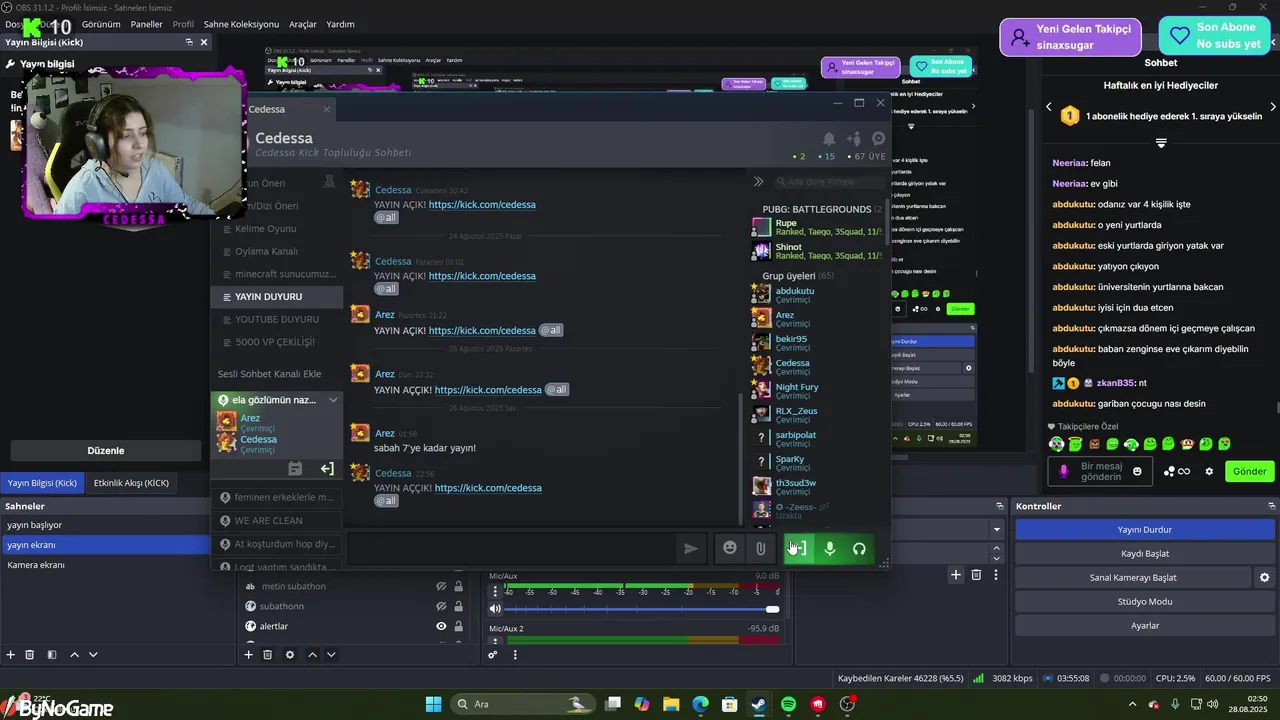Switch to Etkinlik Akışı (KİCK) tab
The width and height of the screenshot is (1280, 720).
tap(131, 483)
